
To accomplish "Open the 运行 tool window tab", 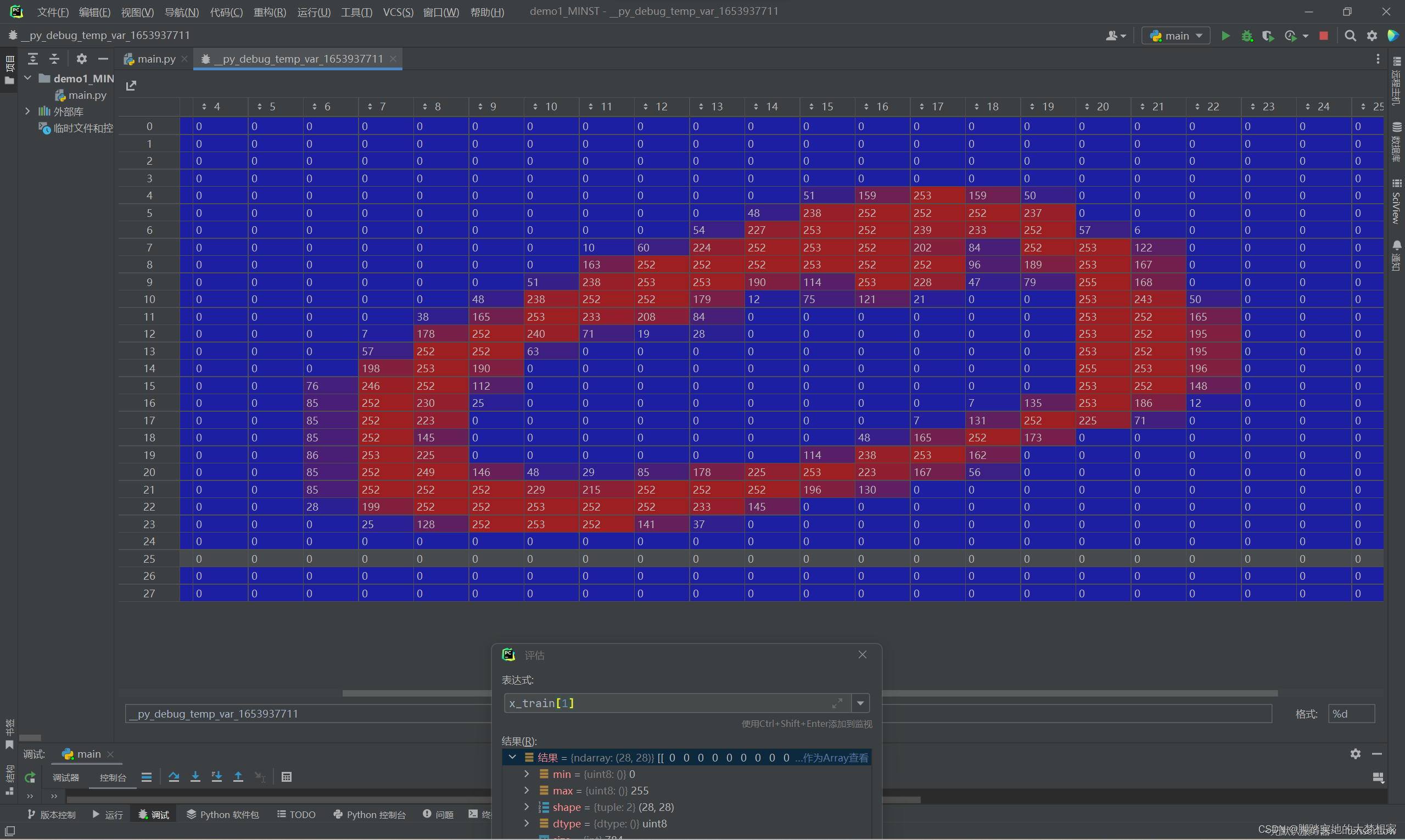I will pos(108,815).
